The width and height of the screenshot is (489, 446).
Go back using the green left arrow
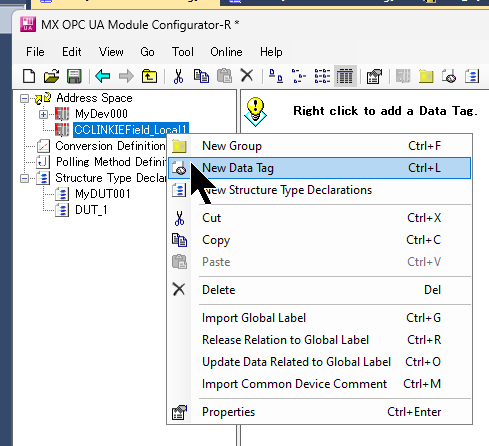(x=103, y=76)
